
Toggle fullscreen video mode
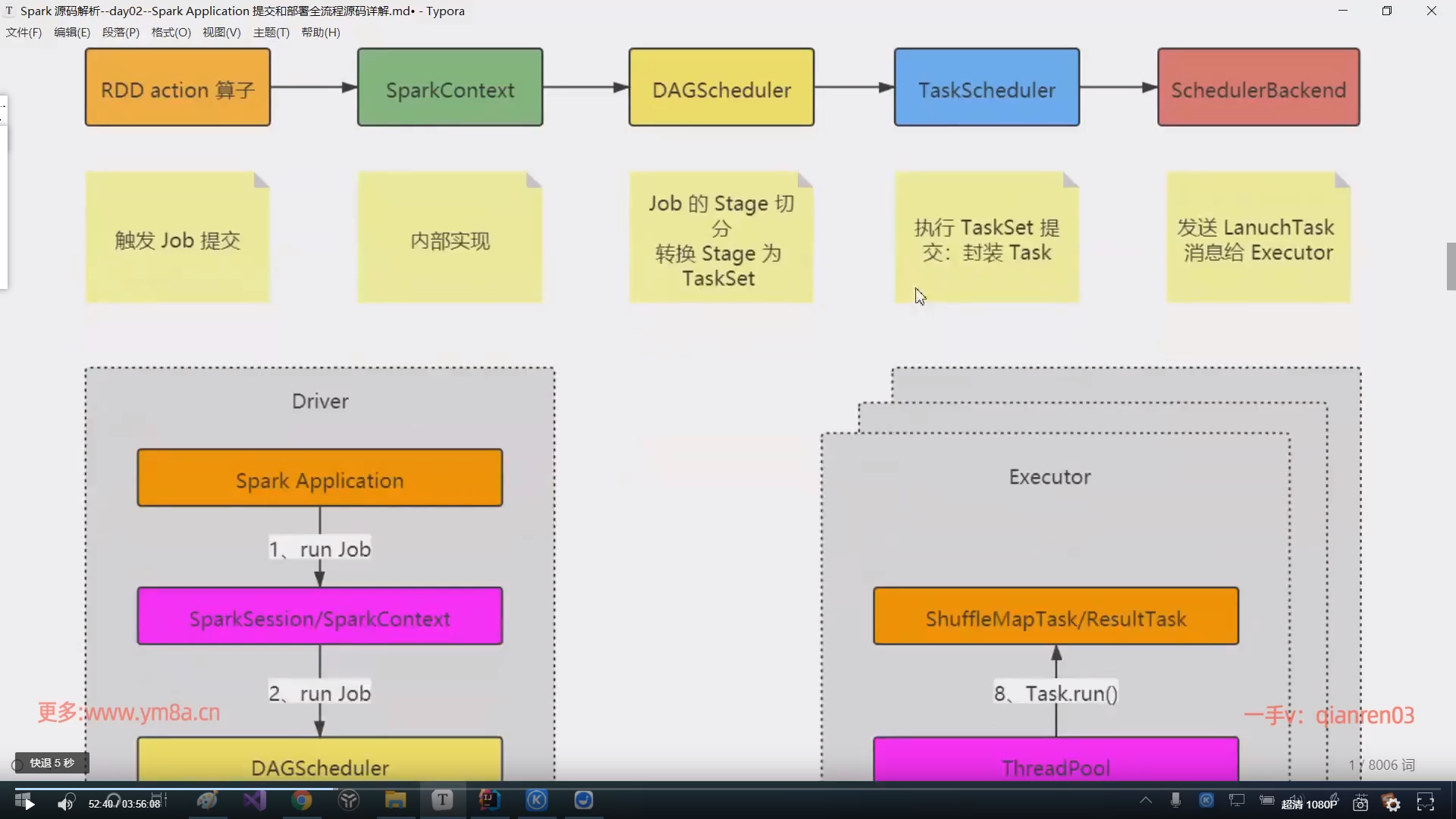(1426, 803)
